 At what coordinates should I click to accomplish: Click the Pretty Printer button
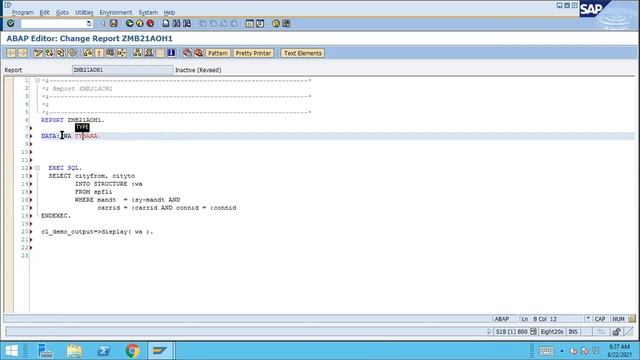(253, 53)
